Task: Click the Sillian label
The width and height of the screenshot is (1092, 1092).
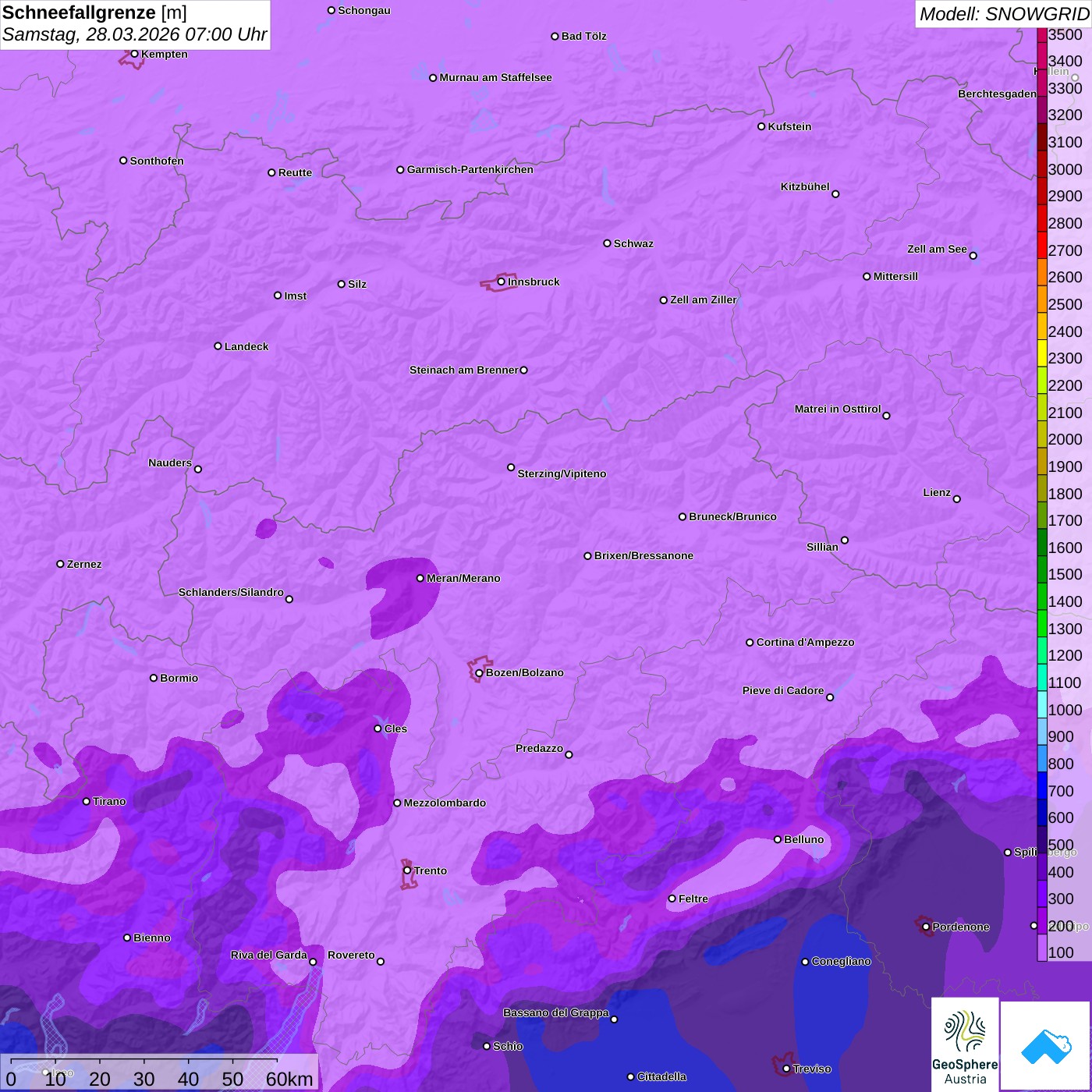Action: (822, 547)
